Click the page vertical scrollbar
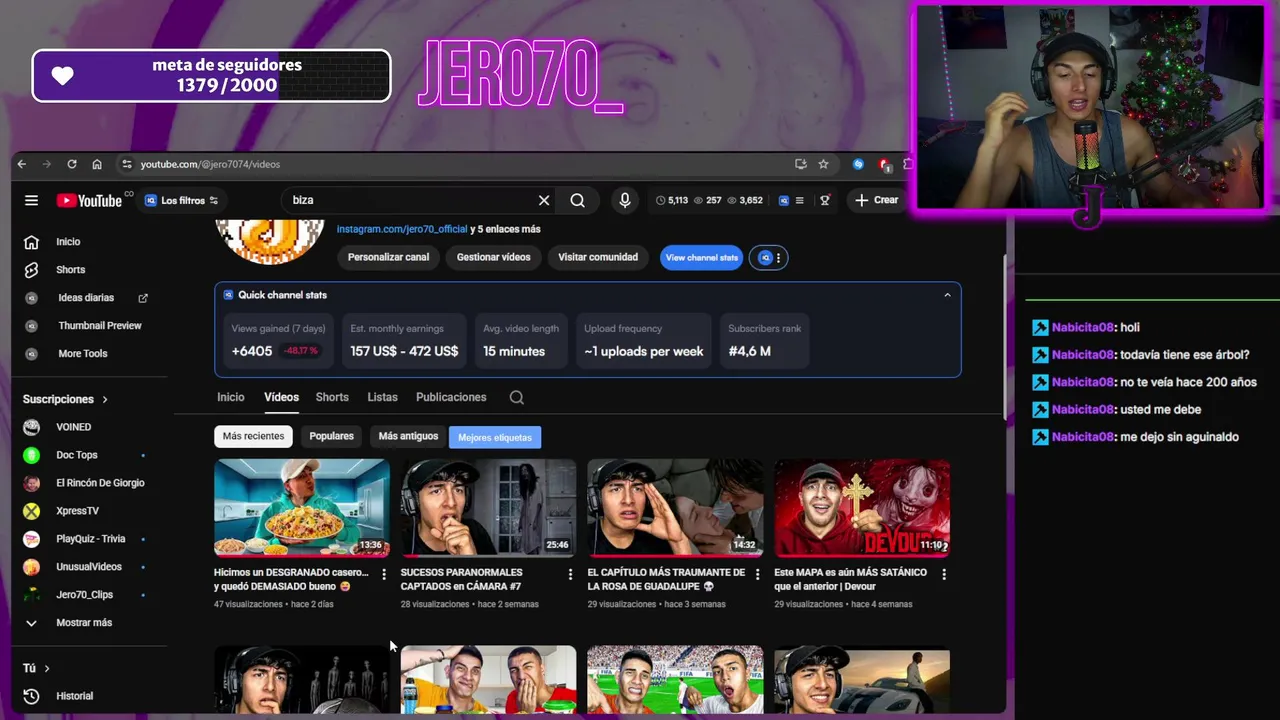The height and width of the screenshot is (720, 1280). (x=1005, y=335)
